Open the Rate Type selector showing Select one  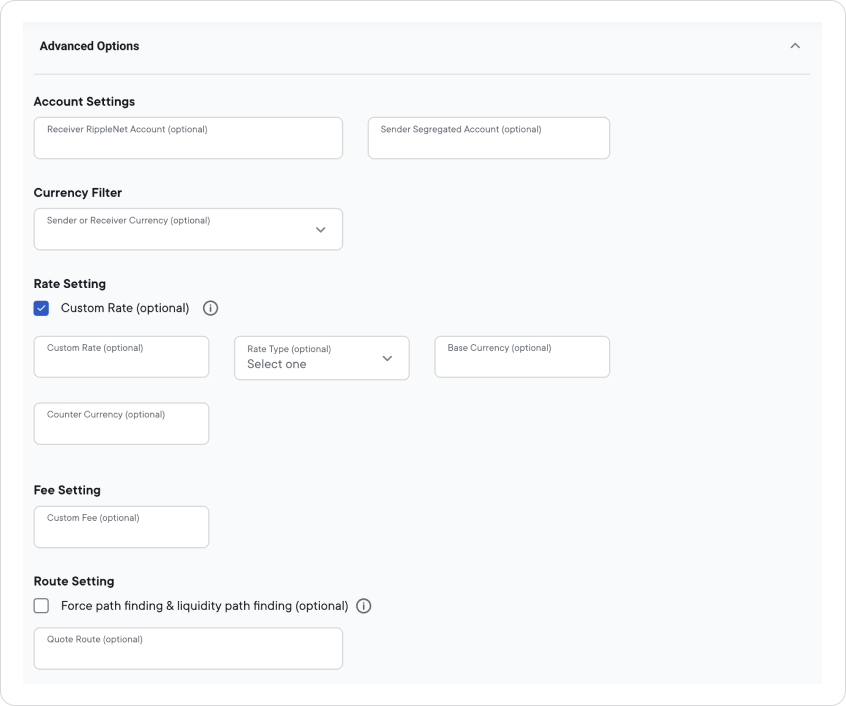coord(321,358)
